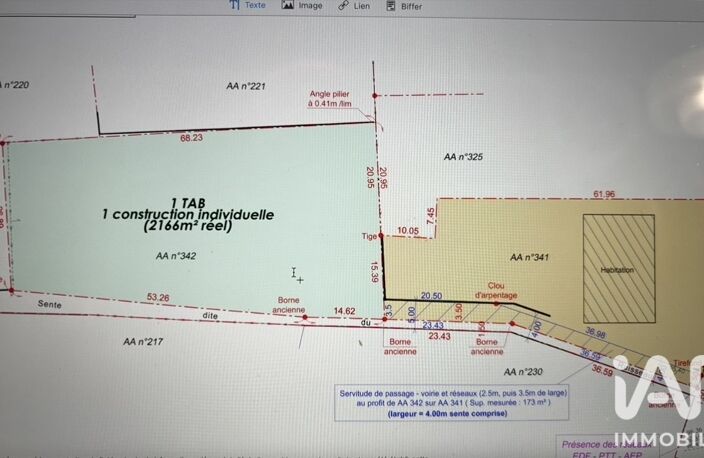
Task: Click the largeur = 4.00m sente comprise line
Action: (x=447, y=414)
